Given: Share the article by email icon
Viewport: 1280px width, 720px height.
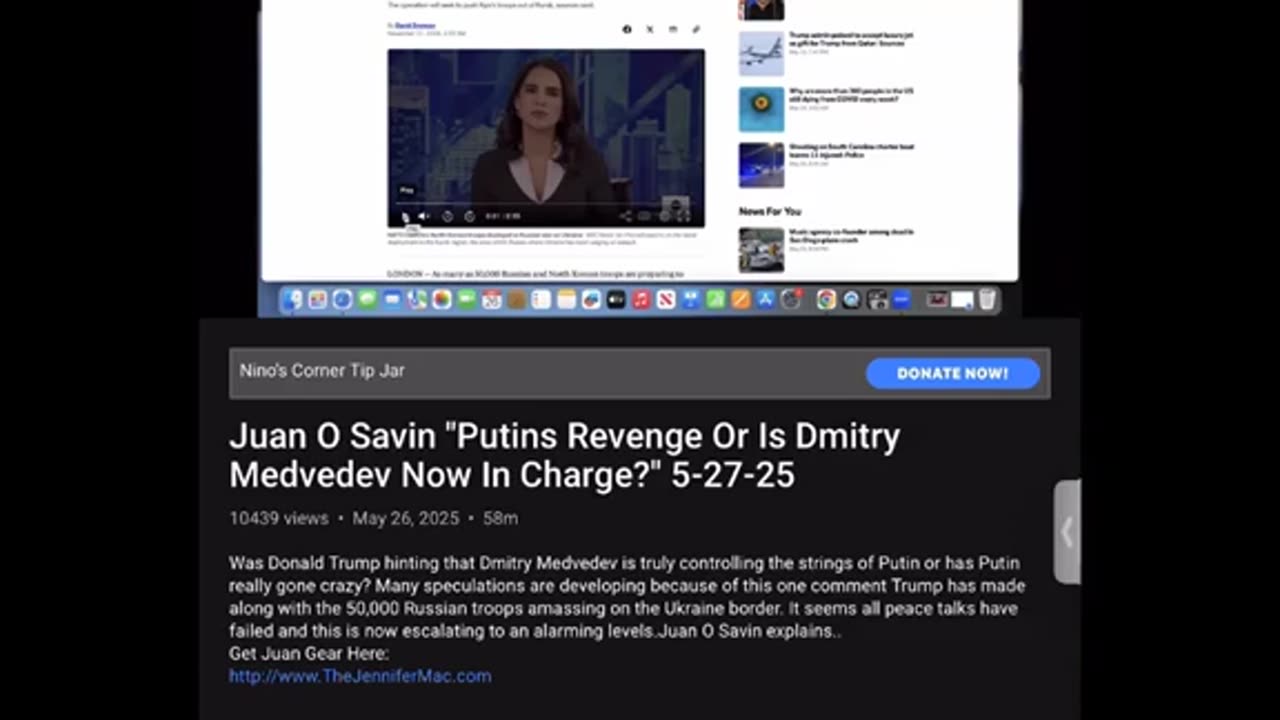Looking at the screenshot, I should 673,30.
